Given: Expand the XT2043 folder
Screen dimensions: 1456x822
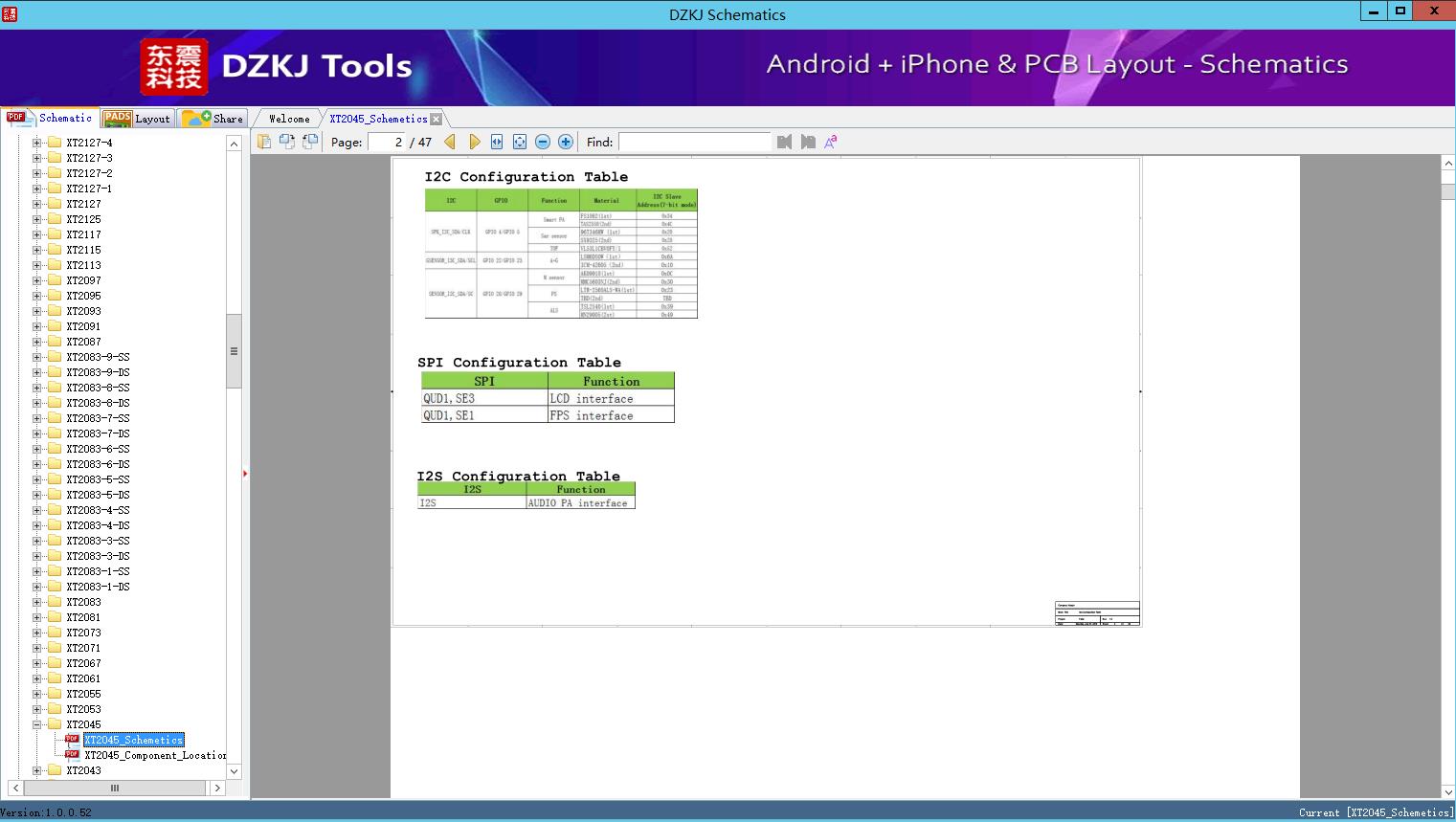Looking at the screenshot, I should pos(37,770).
